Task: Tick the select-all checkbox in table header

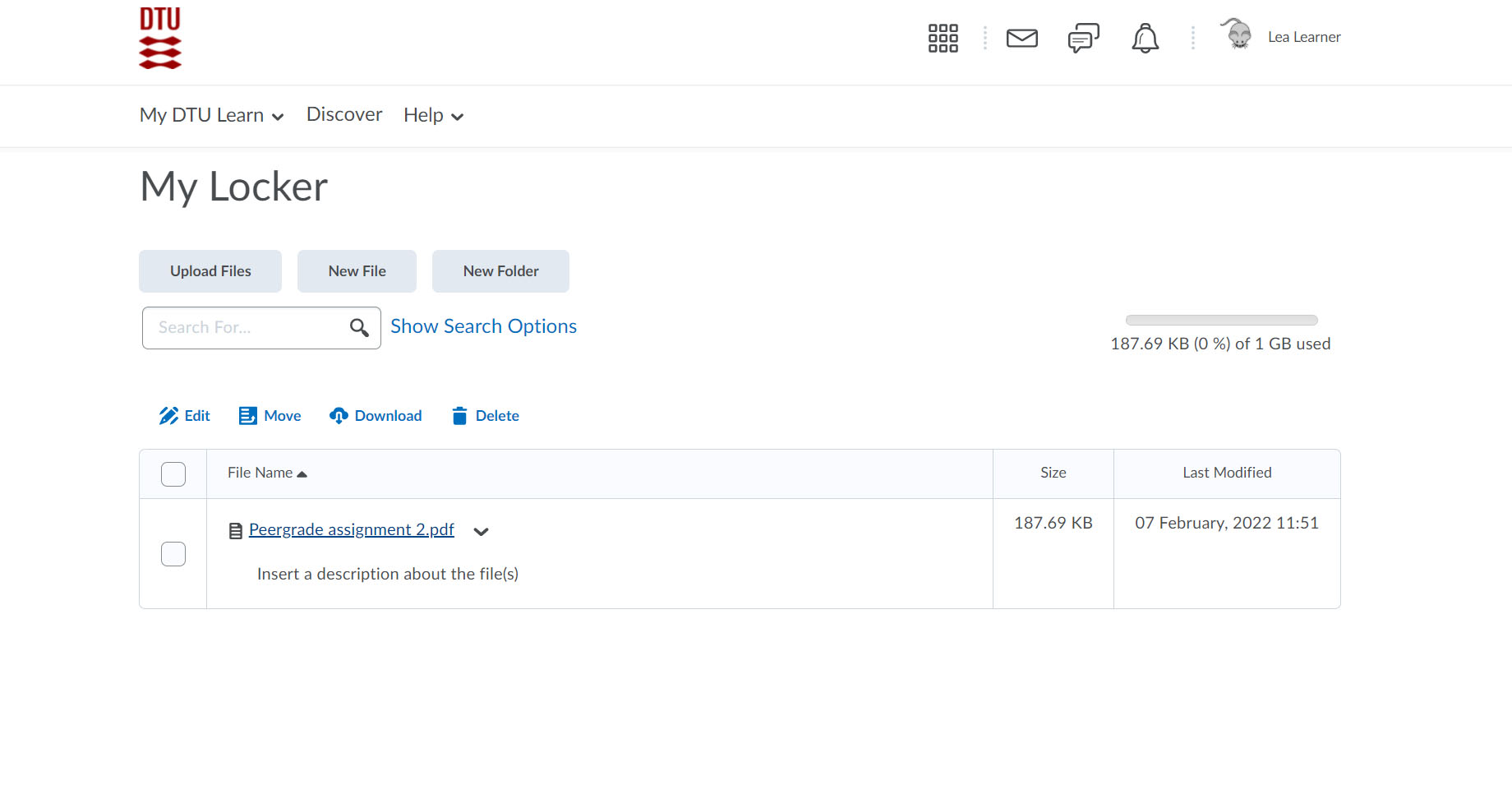Action: [x=173, y=474]
